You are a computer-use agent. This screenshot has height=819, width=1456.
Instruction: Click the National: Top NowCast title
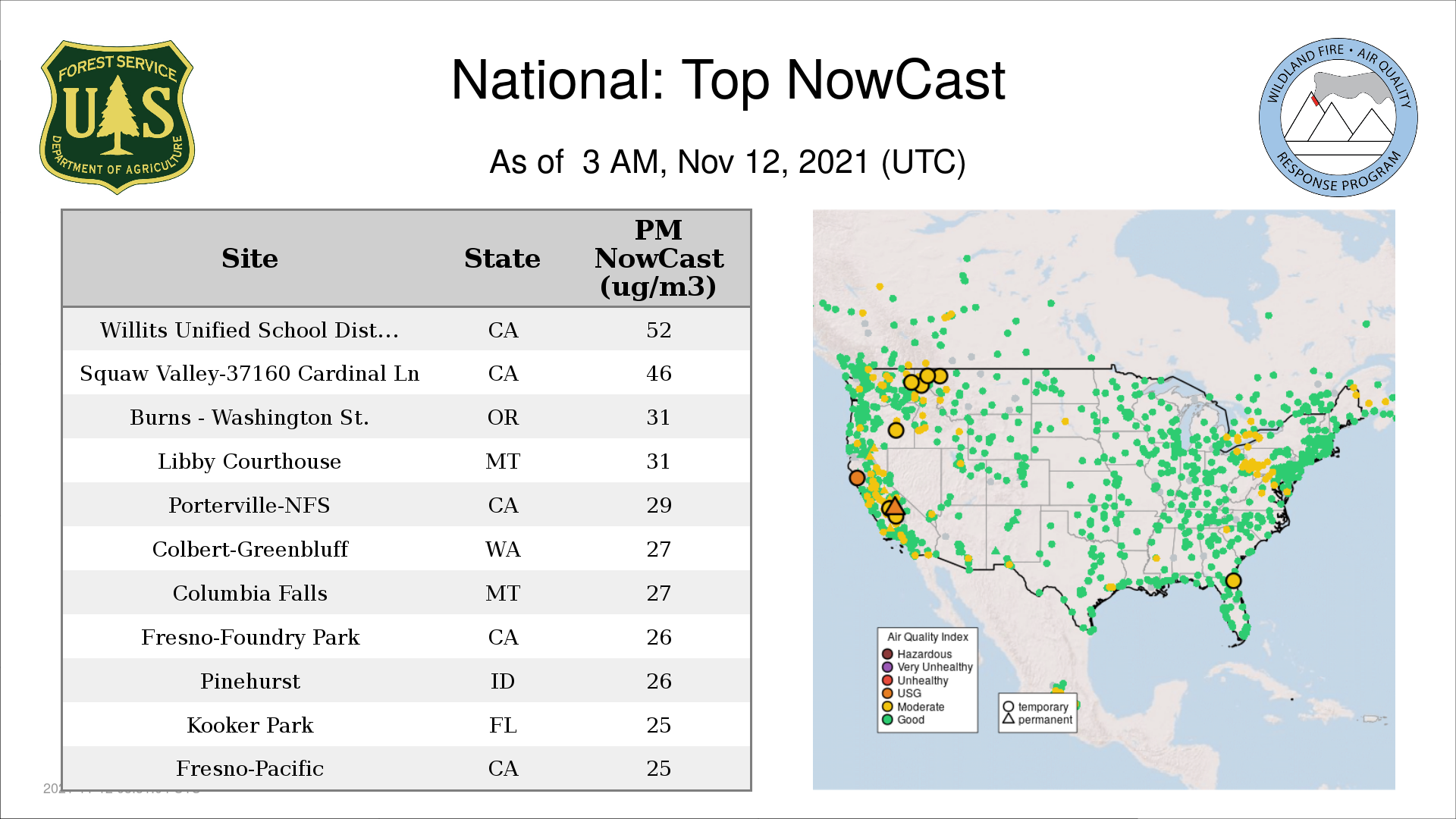(727, 80)
